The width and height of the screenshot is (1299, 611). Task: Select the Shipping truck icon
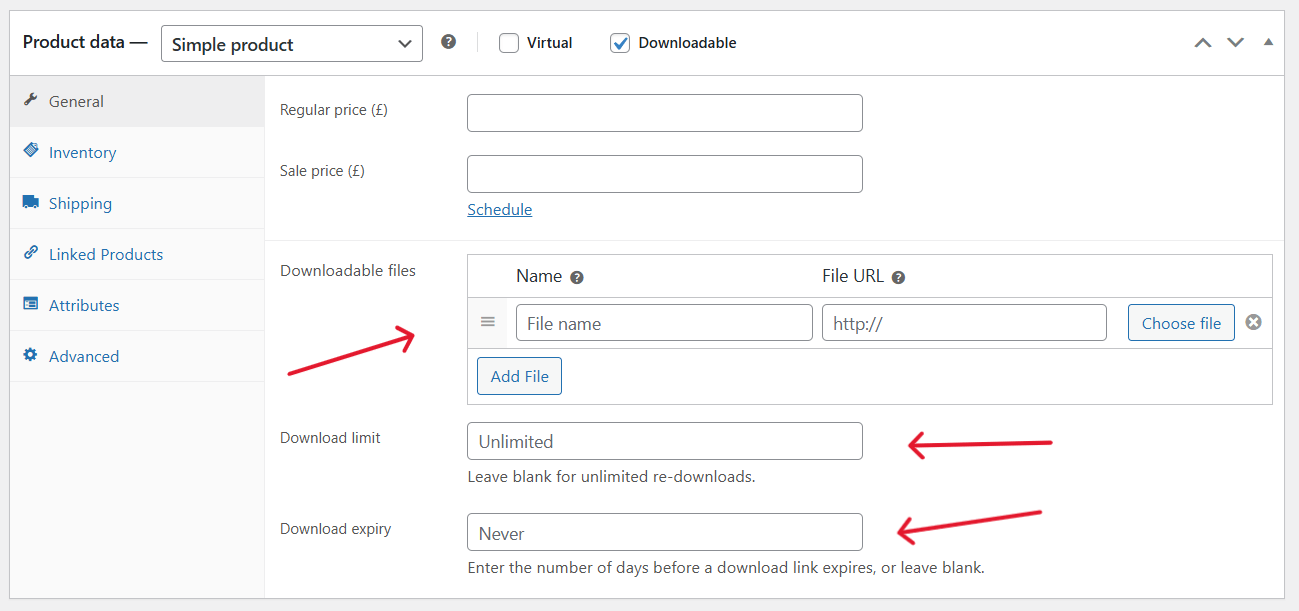tap(30, 202)
